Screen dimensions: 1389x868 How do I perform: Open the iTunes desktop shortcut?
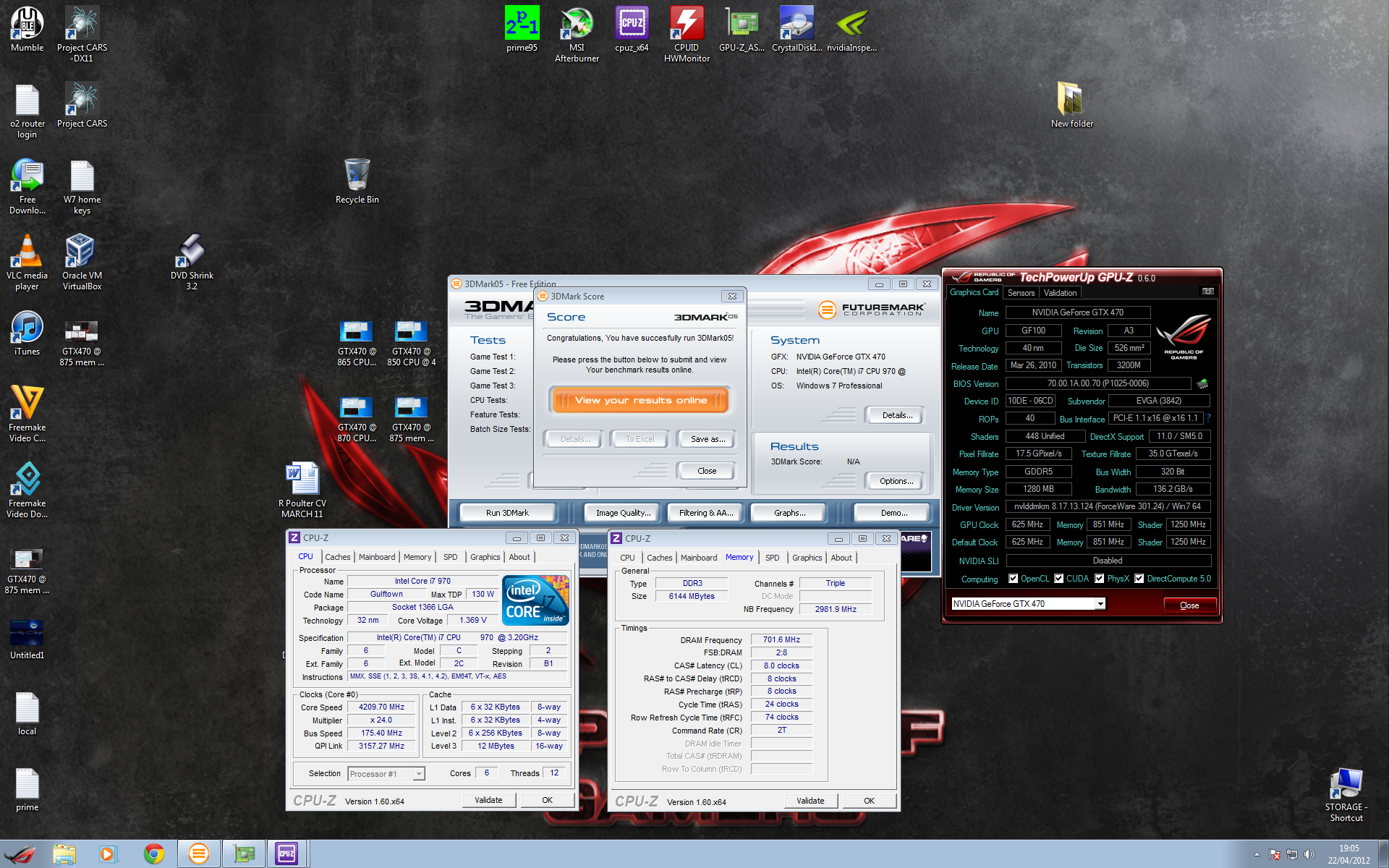(27, 333)
